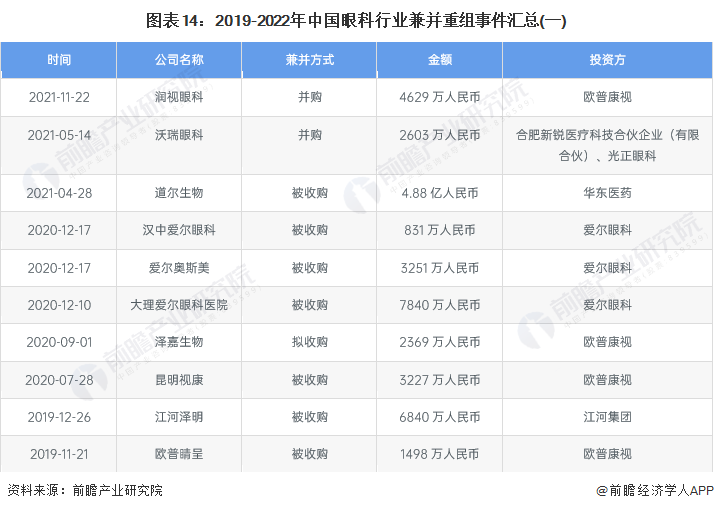
Task: Click the 投资方 column header
Action: pos(607,60)
